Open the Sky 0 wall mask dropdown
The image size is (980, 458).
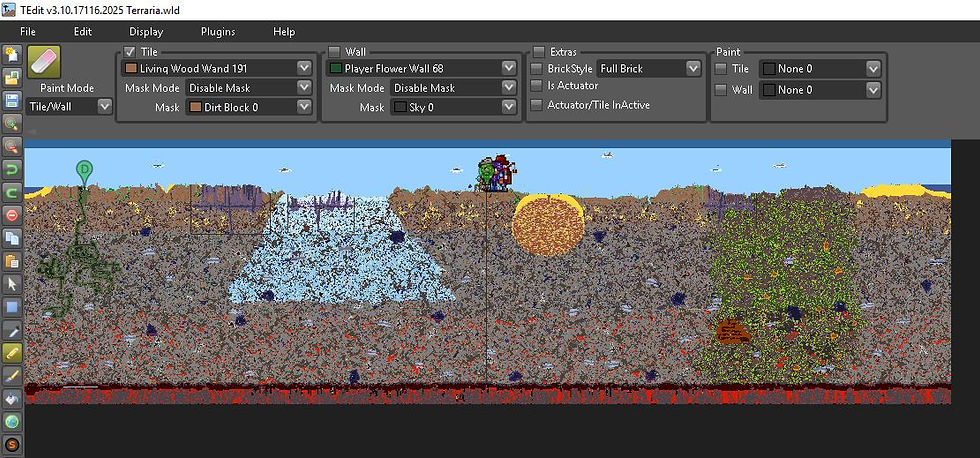click(454, 107)
